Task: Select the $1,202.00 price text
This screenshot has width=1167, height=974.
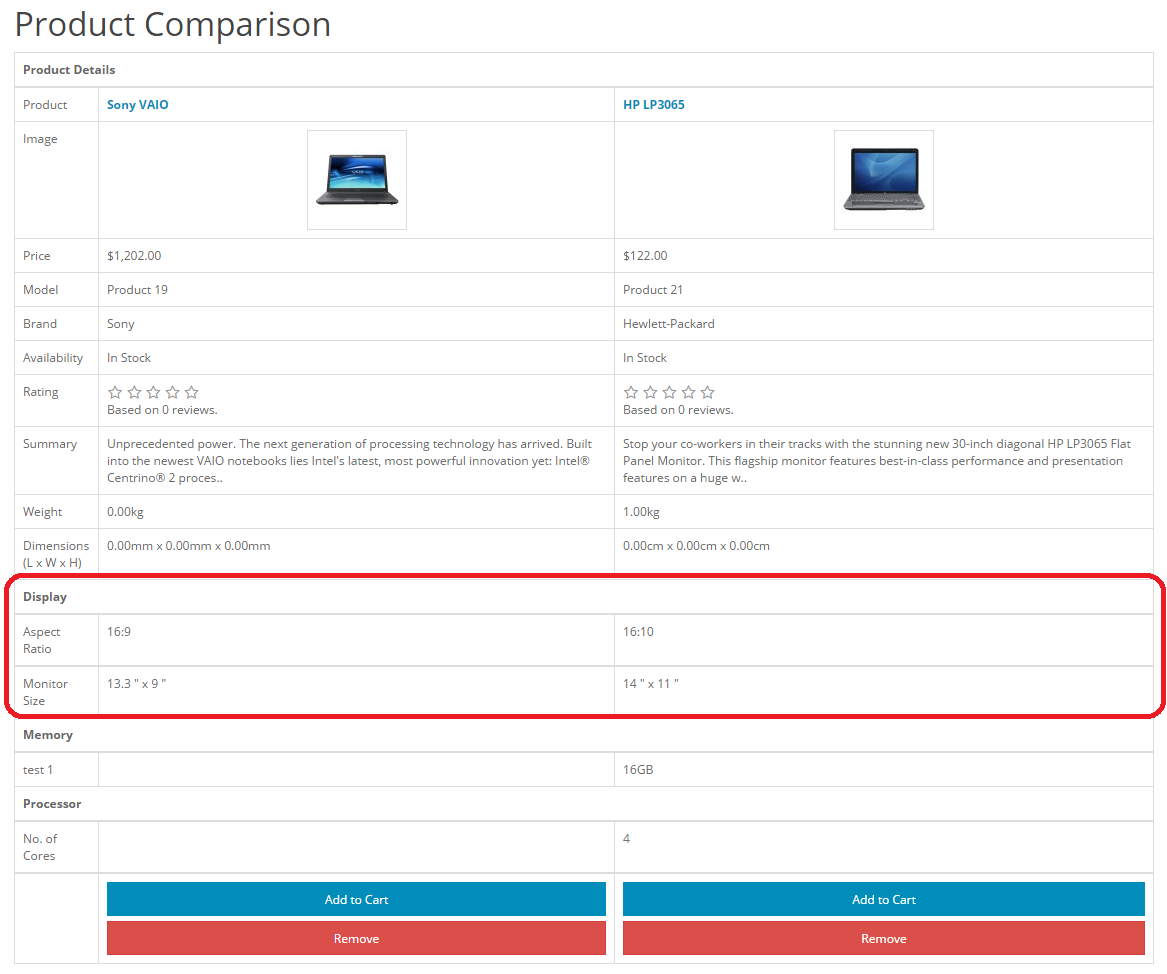Action: pyautogui.click(x=134, y=256)
